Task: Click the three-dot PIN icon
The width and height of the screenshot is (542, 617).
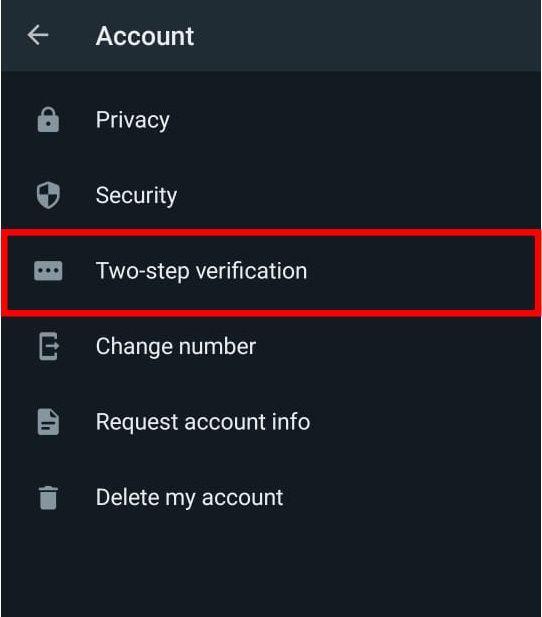Action: point(48,271)
